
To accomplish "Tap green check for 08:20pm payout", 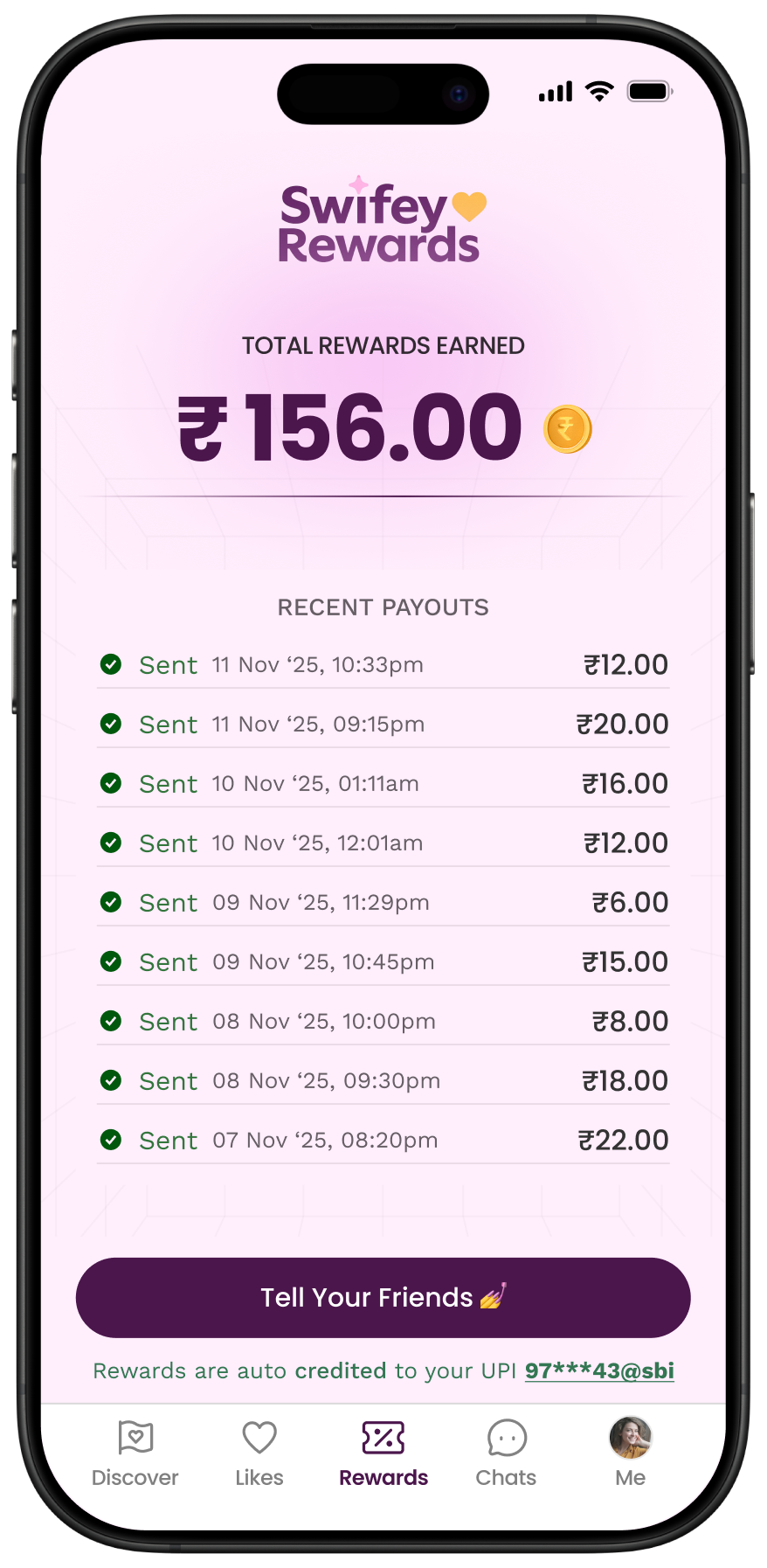I will coord(111,1140).
